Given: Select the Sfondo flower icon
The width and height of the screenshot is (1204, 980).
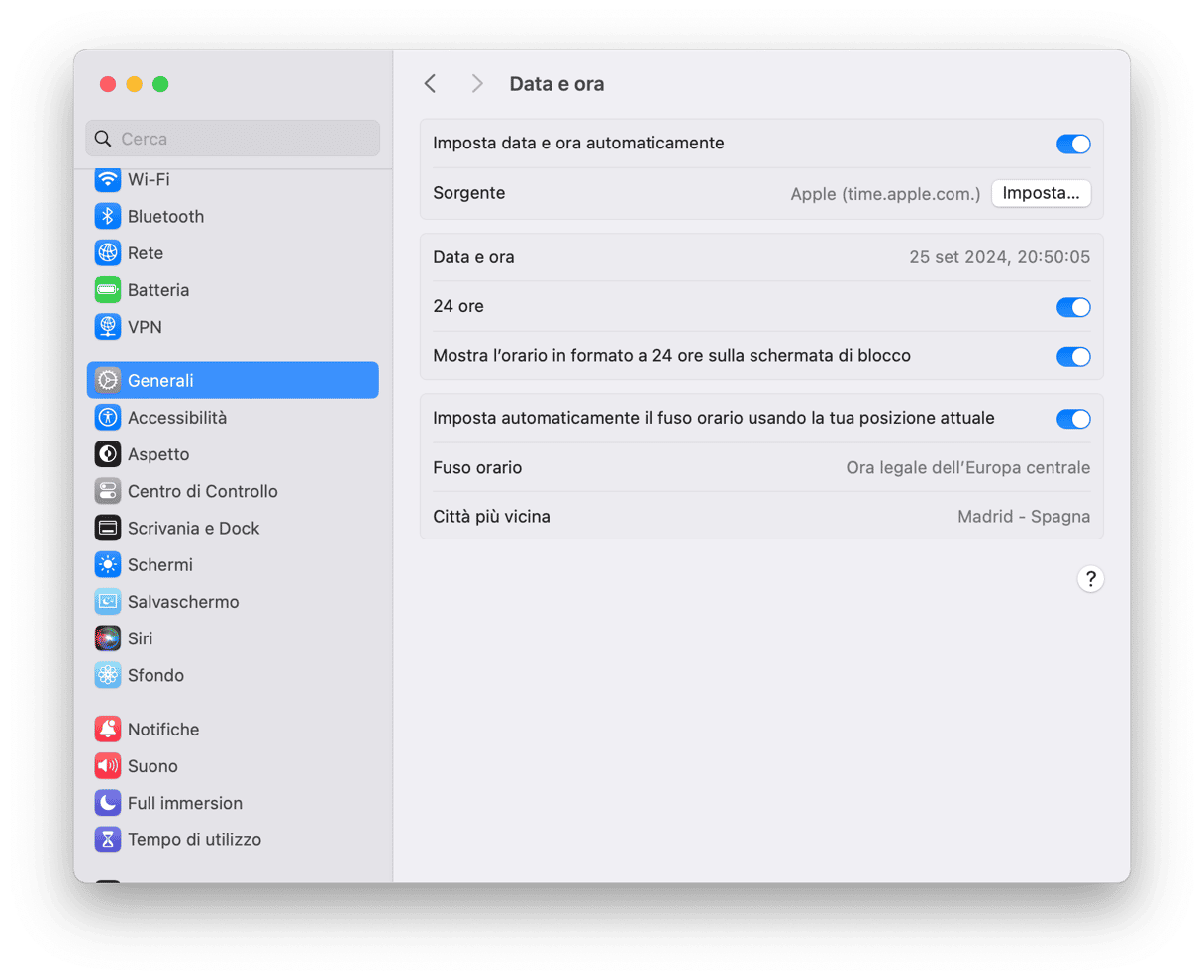Looking at the screenshot, I should tap(108, 674).
